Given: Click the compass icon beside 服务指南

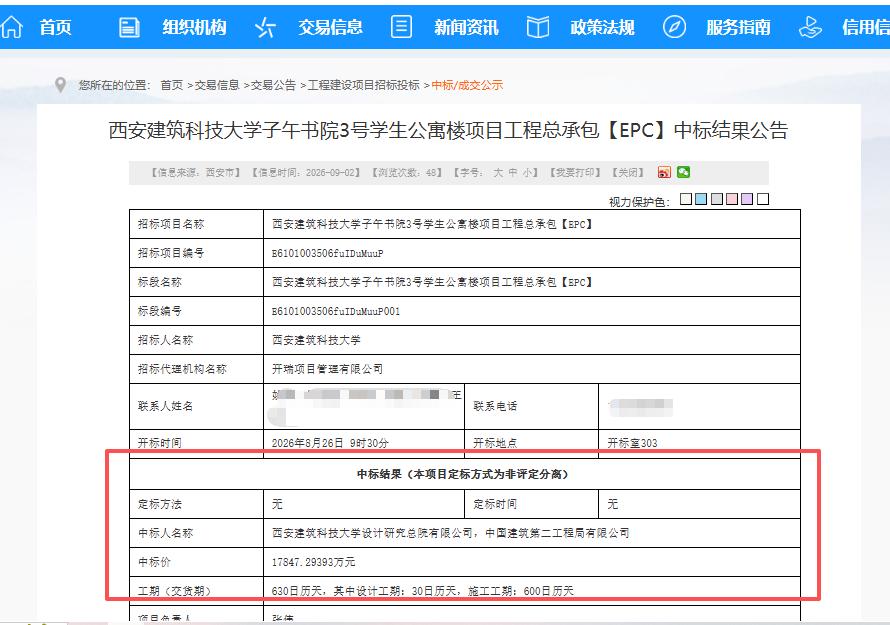Looking at the screenshot, I should 674,27.
